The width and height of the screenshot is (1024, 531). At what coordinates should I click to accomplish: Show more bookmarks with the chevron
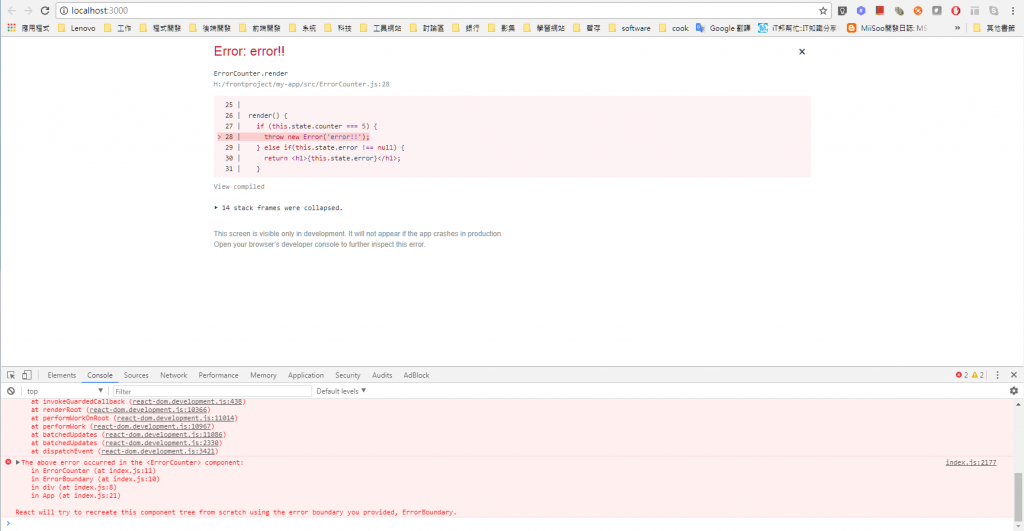click(x=957, y=28)
